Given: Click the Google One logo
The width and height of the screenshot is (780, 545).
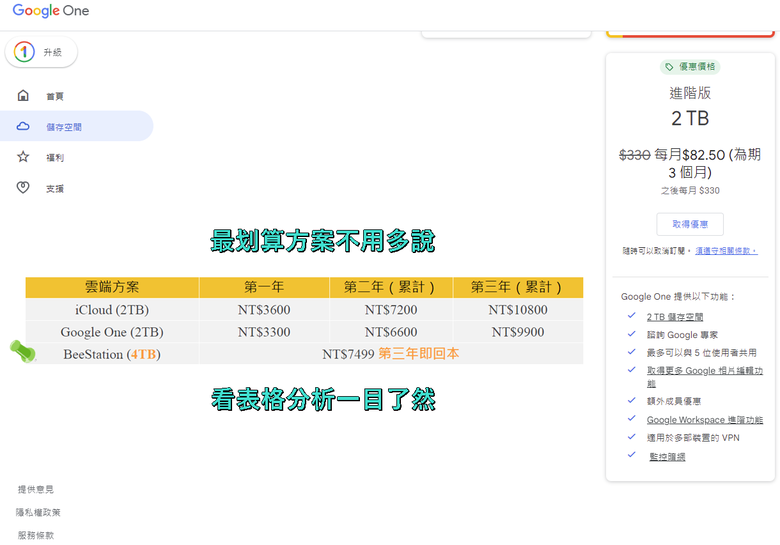Looking at the screenshot, I should click(x=51, y=10).
